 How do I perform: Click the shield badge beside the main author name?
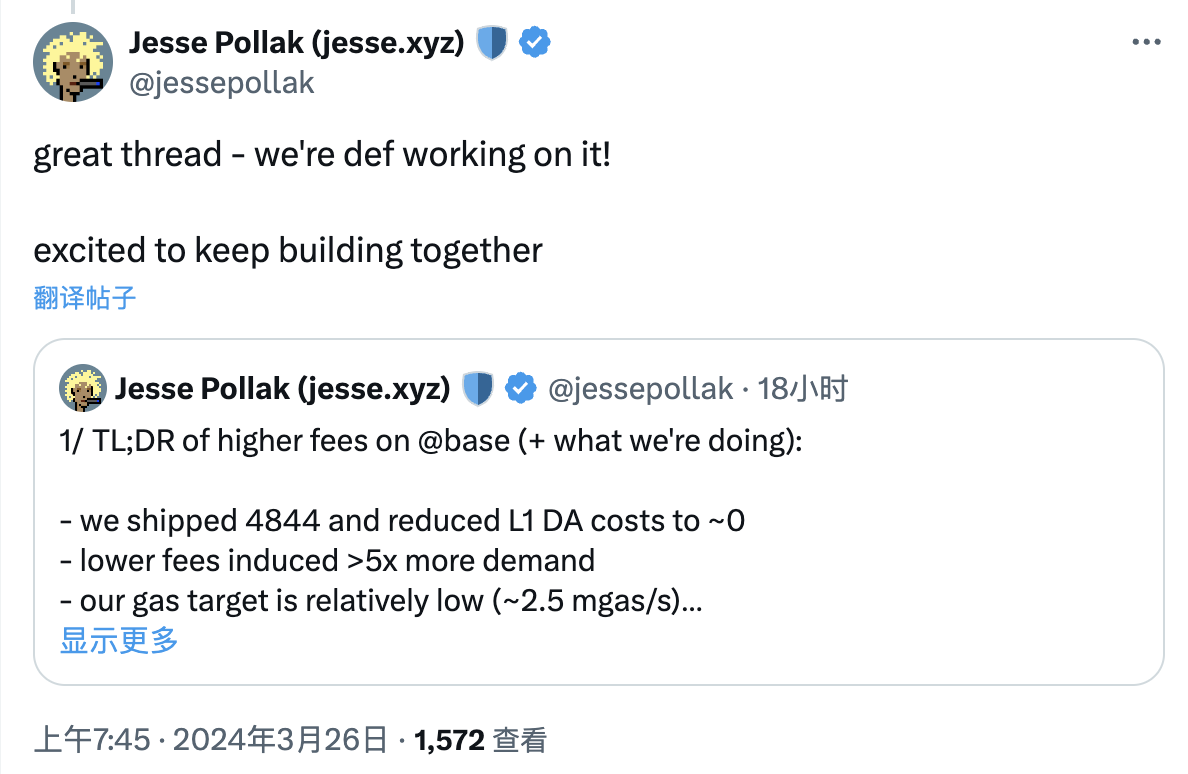(492, 43)
